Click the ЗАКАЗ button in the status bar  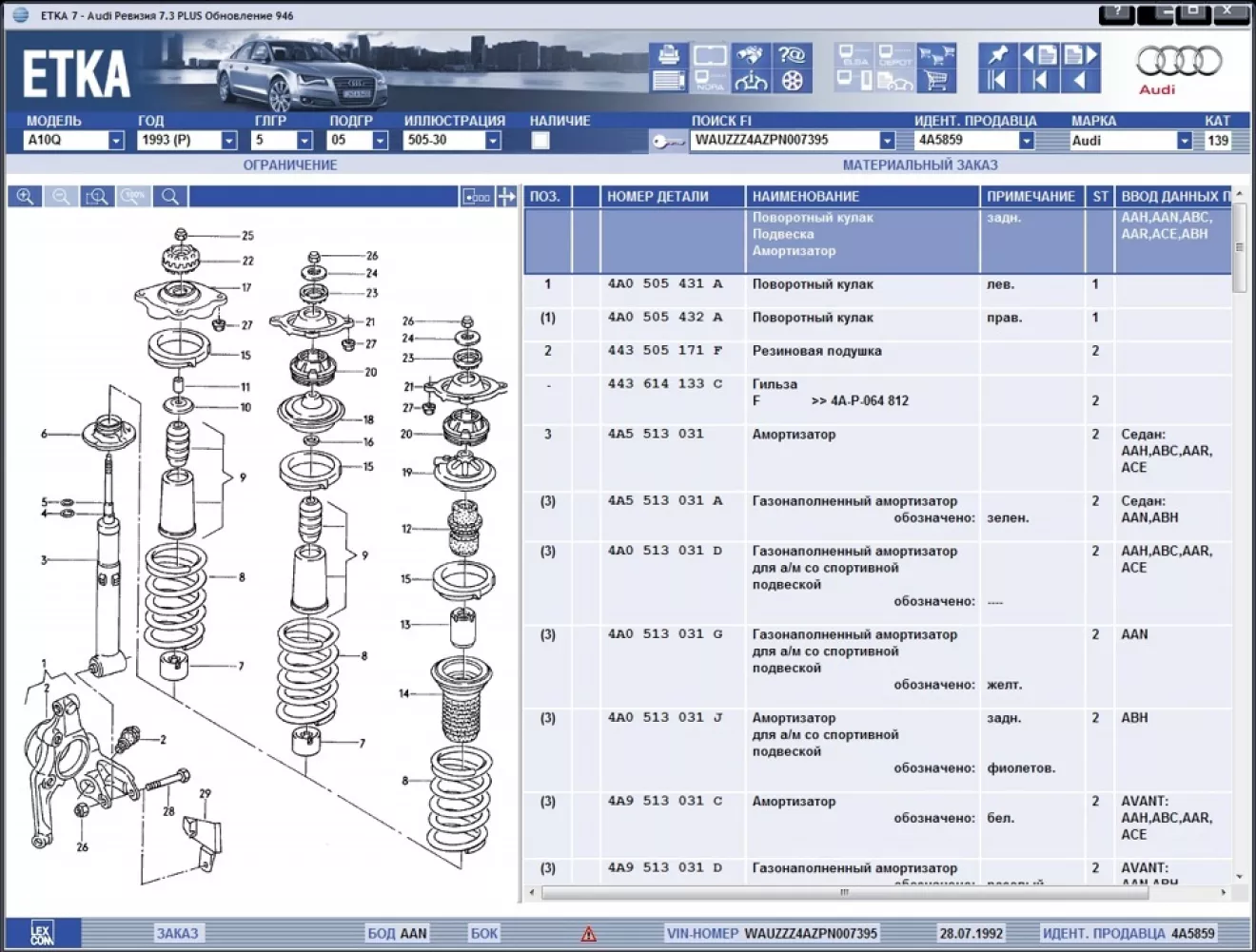coord(177,933)
